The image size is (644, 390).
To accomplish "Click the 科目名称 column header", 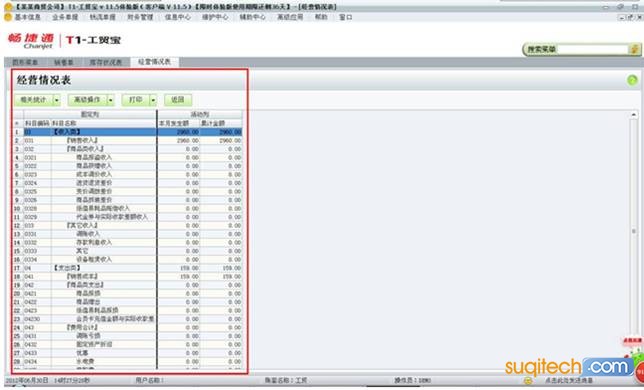I will 104,123.
